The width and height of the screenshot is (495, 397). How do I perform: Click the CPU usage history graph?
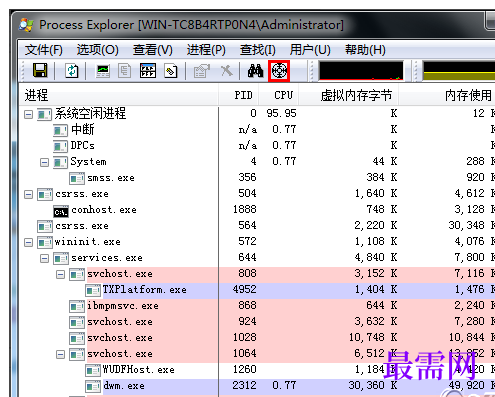[x=361, y=70]
